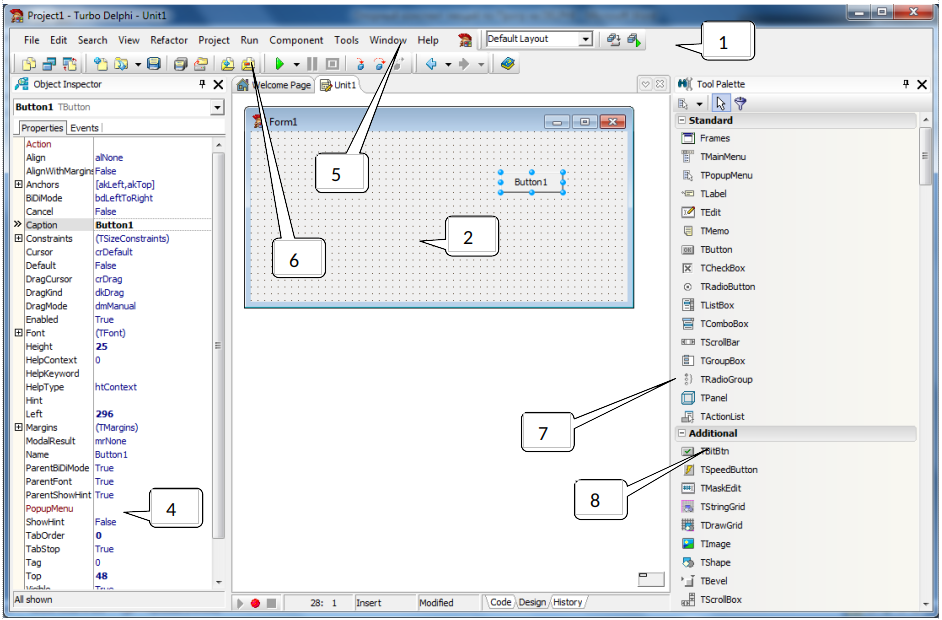Screen dimensions: 942x620
Task: Switch to the Code view tab
Action: (500, 602)
